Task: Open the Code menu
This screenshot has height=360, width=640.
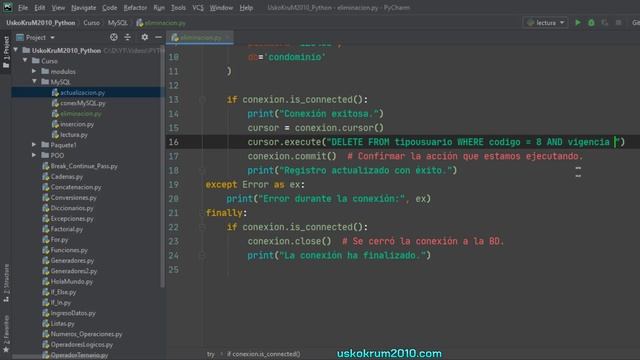Action: pos(109,8)
